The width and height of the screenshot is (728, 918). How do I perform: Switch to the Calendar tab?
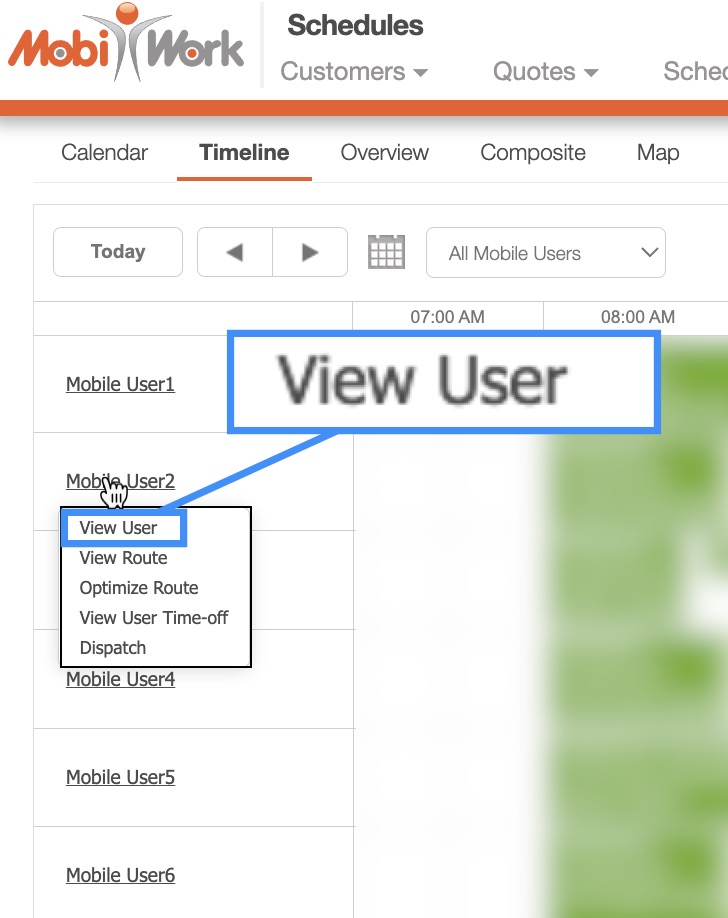coord(104,153)
